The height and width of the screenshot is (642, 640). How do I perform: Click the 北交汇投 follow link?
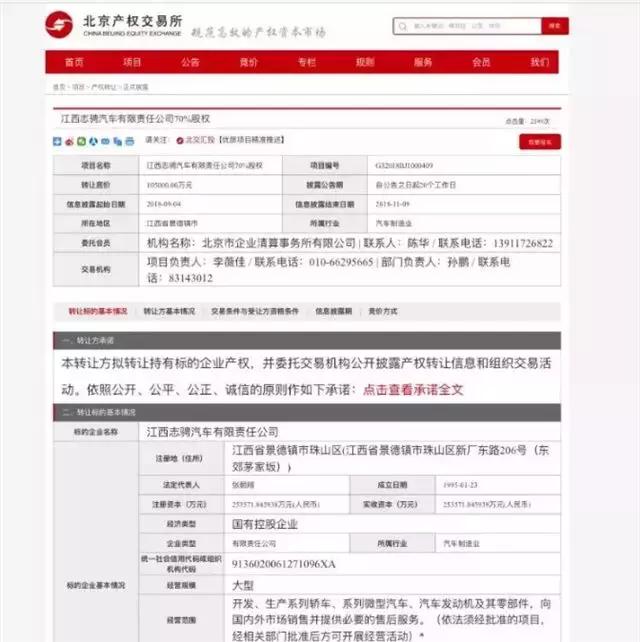point(200,140)
